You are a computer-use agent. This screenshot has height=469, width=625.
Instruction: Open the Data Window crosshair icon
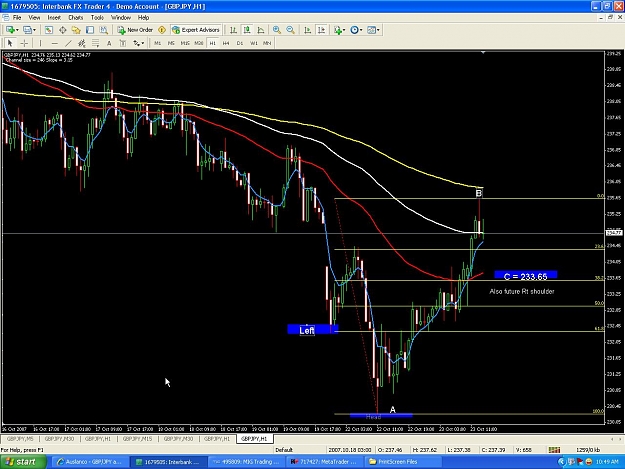coord(63,30)
